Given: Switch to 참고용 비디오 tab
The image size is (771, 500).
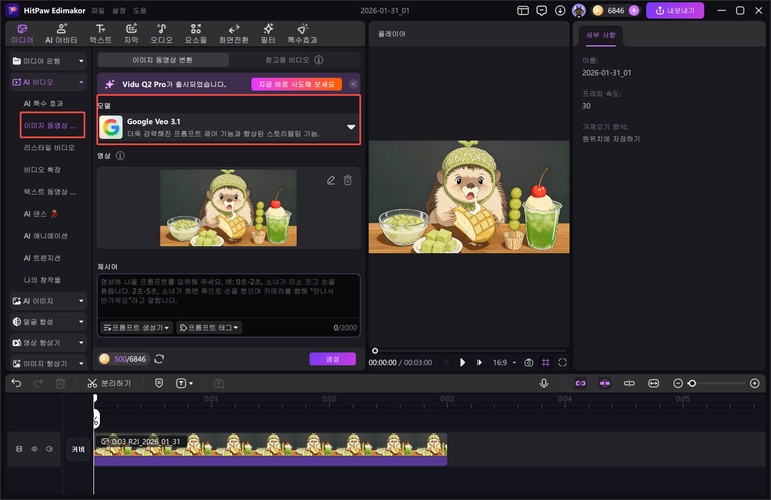Looking at the screenshot, I should [294, 60].
